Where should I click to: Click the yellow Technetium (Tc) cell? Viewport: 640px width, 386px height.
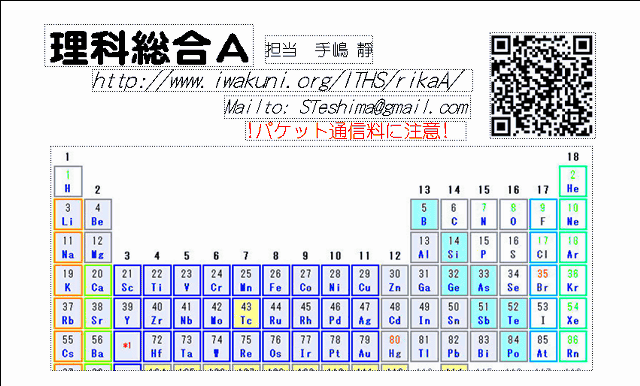(246, 313)
